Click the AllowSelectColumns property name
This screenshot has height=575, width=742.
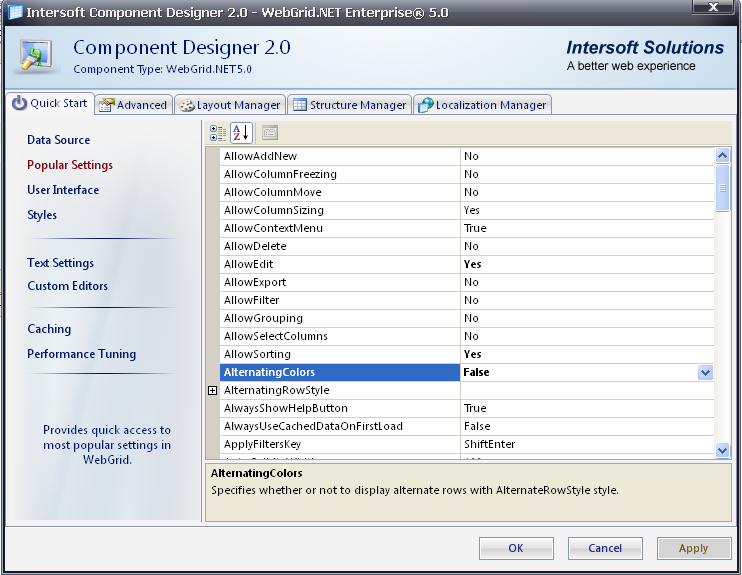276,336
